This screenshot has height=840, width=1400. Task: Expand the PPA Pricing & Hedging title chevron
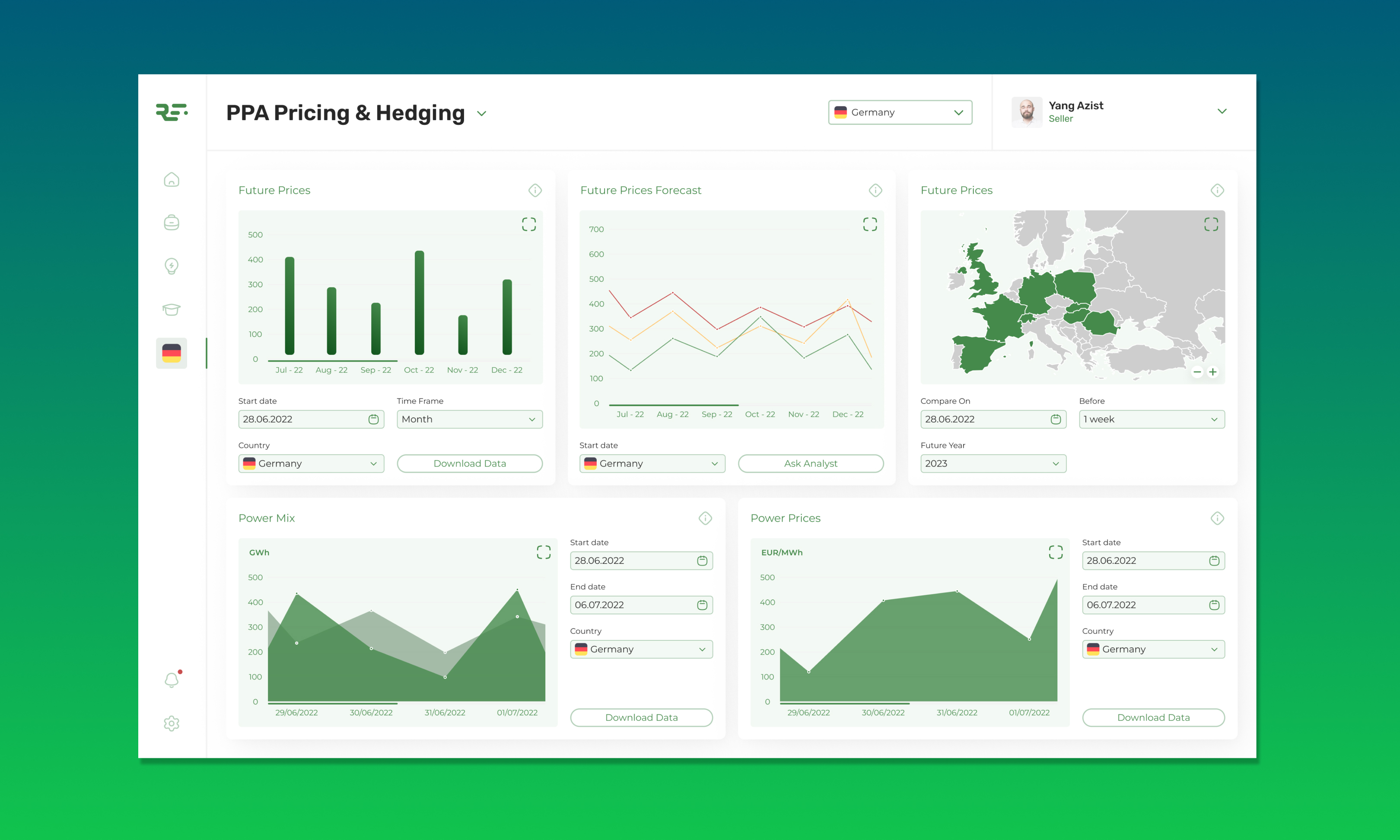481,114
